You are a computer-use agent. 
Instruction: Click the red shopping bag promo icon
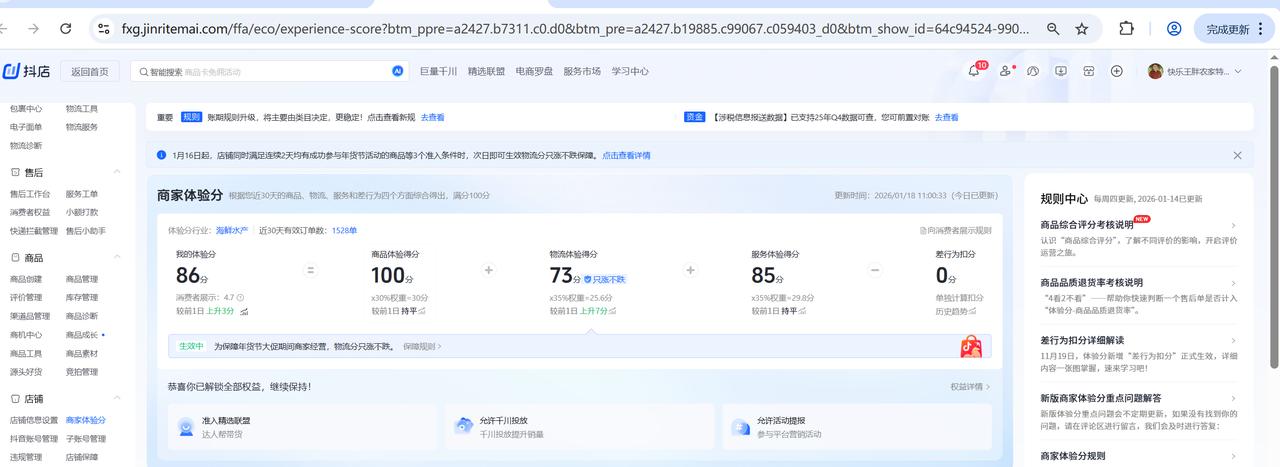[x=970, y=346]
